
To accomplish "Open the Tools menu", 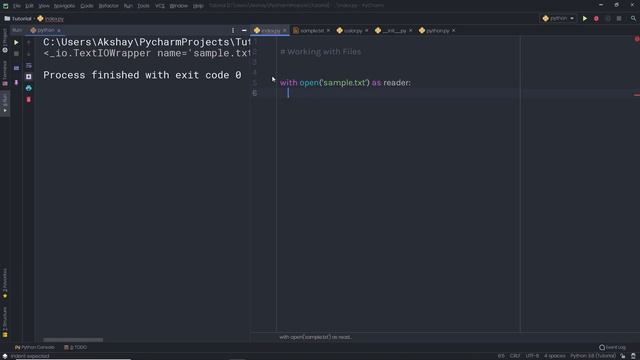I will pyautogui.click(x=143, y=6).
